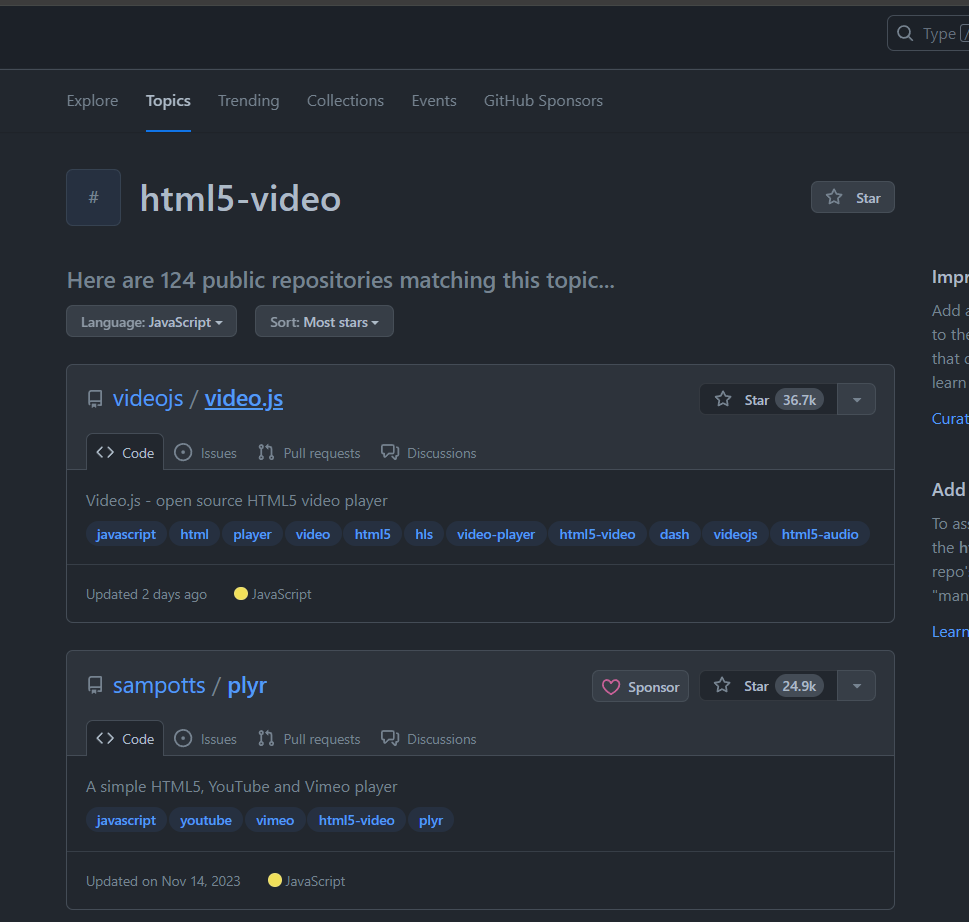The width and height of the screenshot is (969, 922).
Task: Click the html5-audio topic tag
Action: click(819, 534)
